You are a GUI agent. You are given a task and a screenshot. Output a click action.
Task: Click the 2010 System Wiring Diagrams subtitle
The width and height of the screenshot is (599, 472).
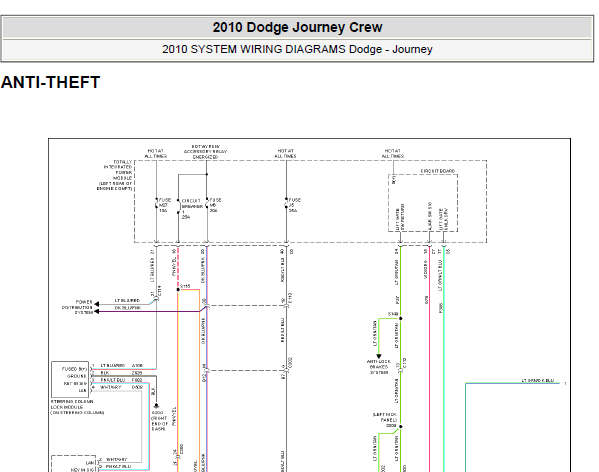click(297, 49)
